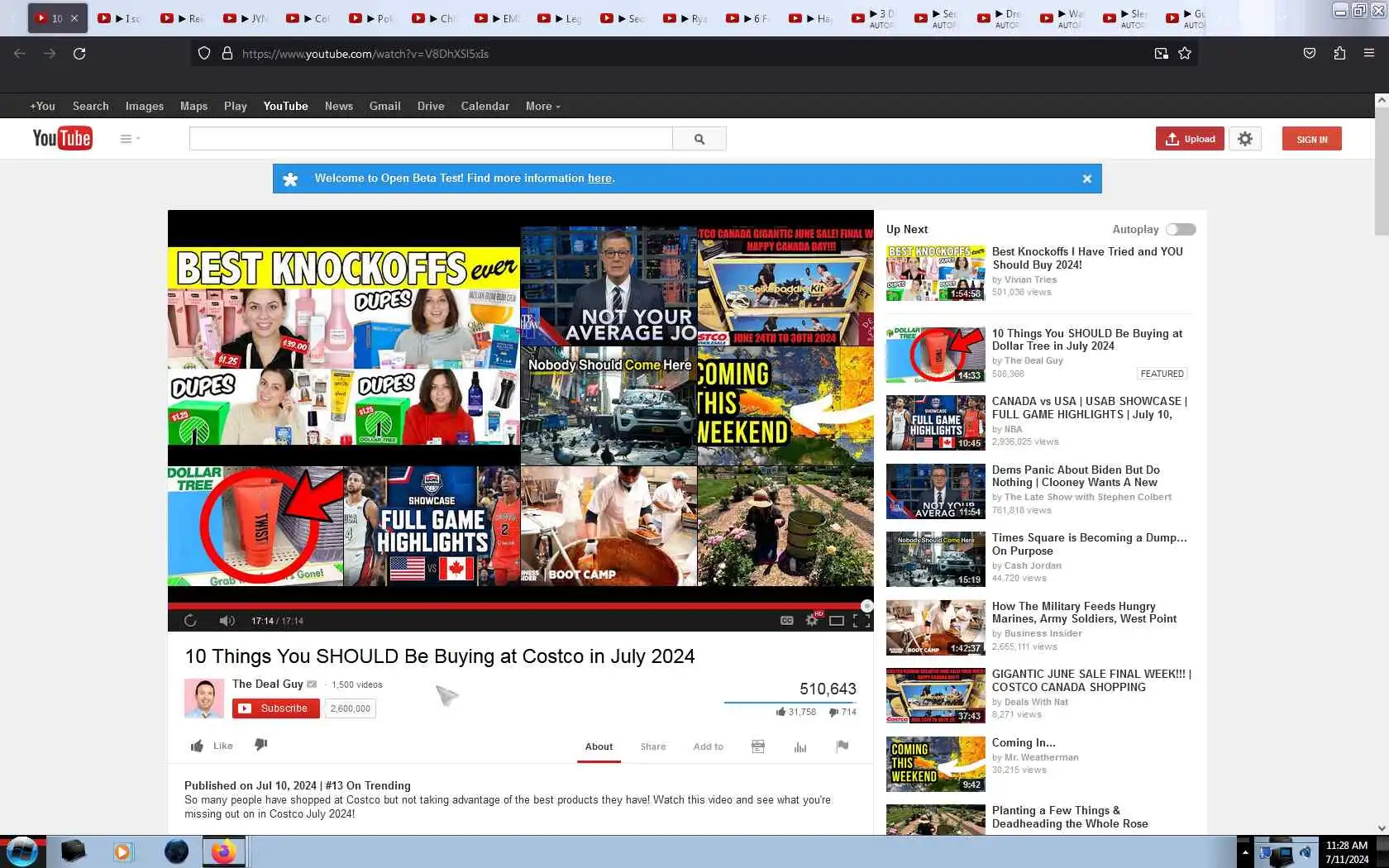1389x868 pixels.
Task: Open Dems Panic About Biden video title
Action: point(1076,476)
